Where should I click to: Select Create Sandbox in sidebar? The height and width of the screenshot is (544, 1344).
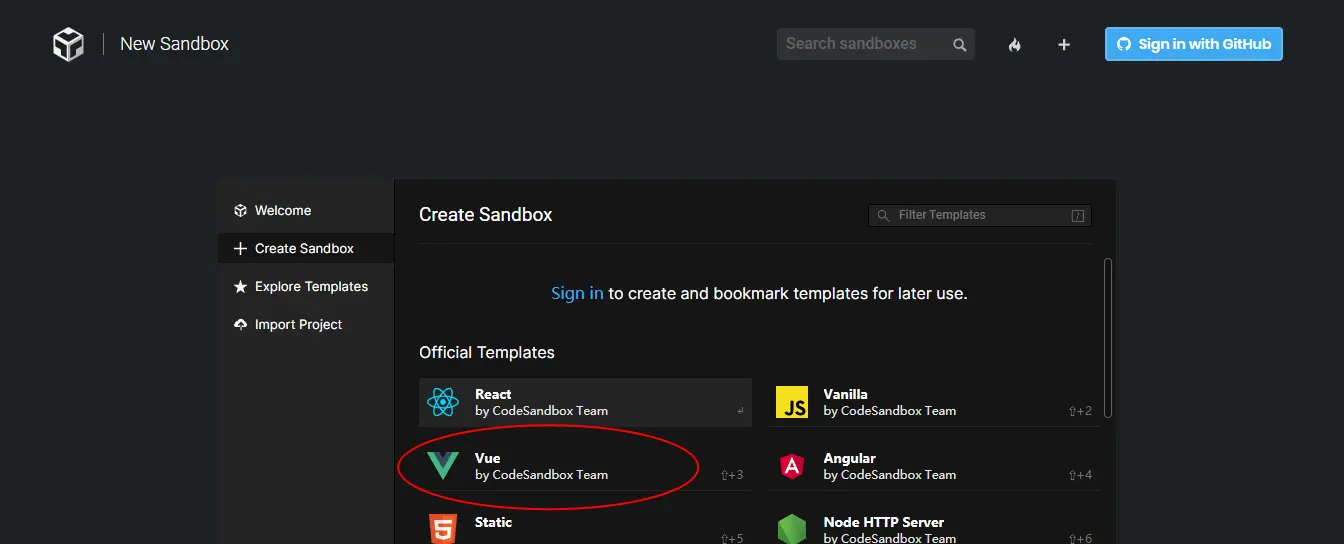(x=306, y=249)
